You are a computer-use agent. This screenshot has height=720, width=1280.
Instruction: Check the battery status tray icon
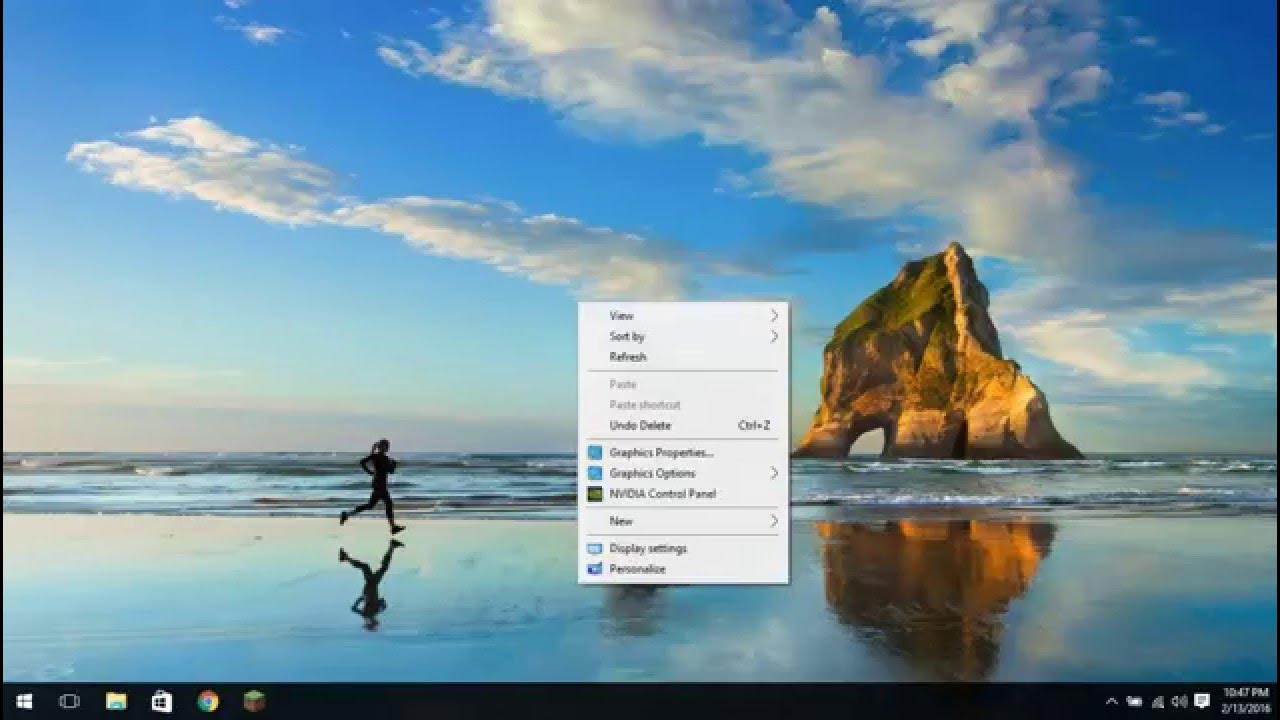tap(1135, 702)
